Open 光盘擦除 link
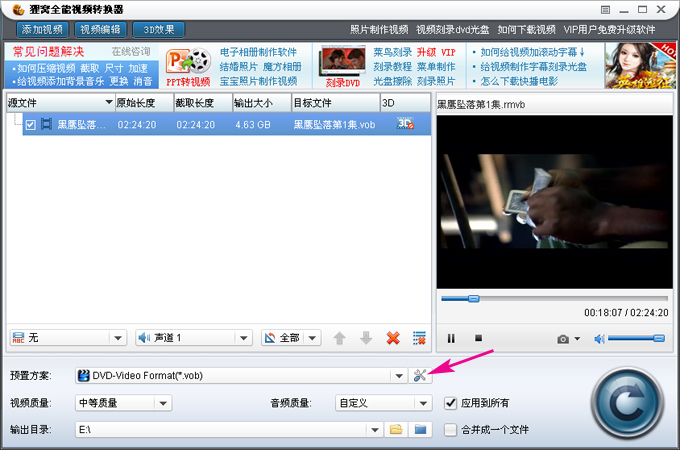680x450 pixels. (392, 81)
